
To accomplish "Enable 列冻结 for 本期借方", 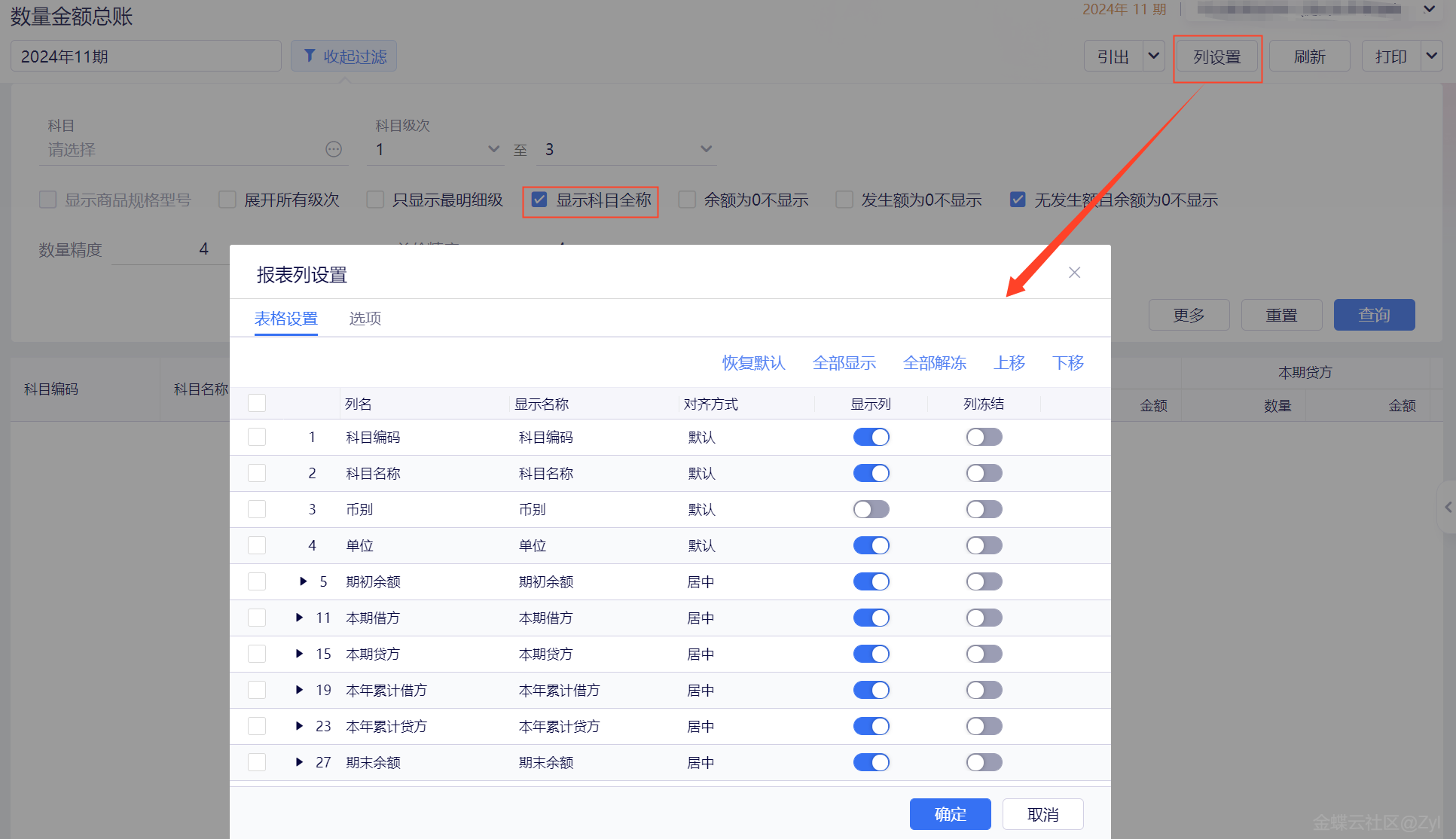I will (x=984, y=618).
